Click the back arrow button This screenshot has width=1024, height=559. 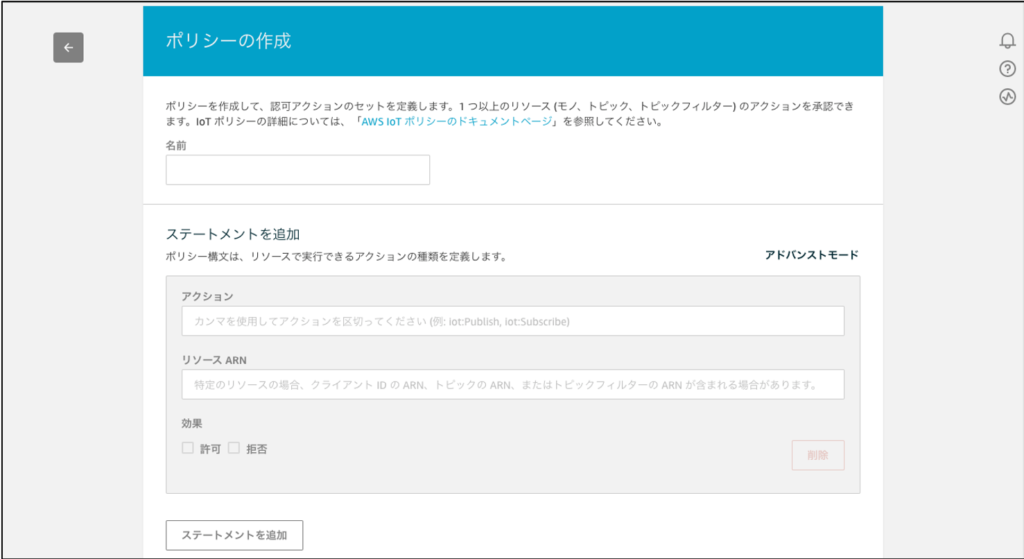68,47
